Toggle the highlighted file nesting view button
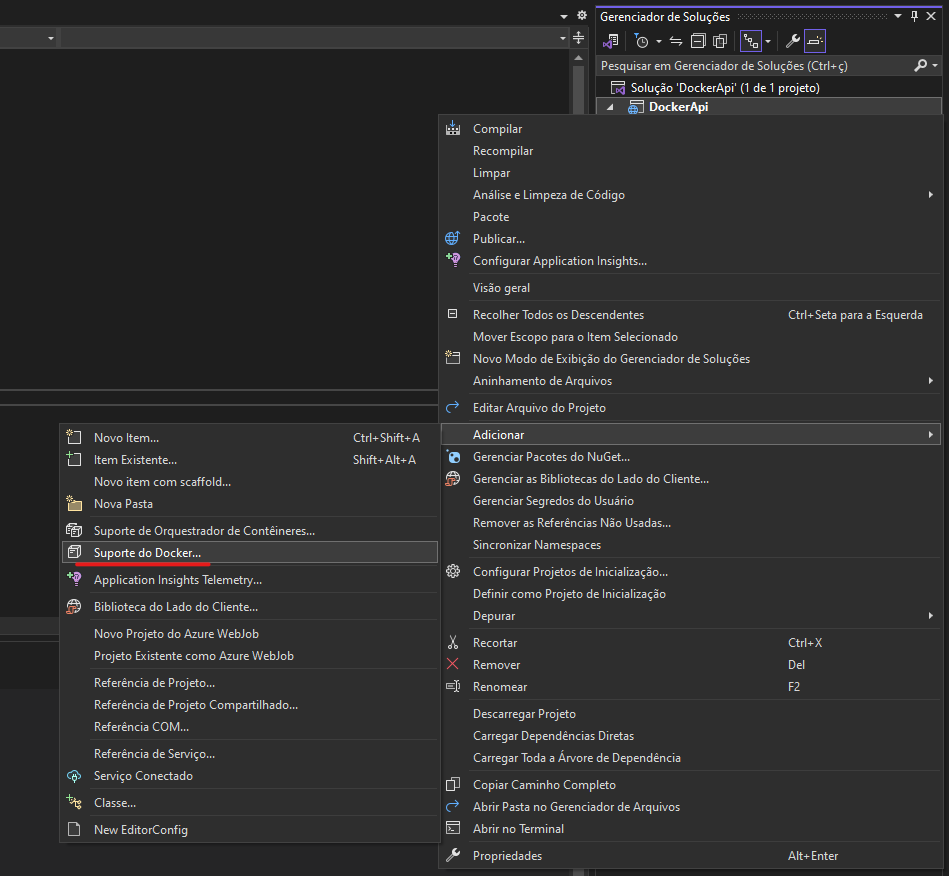The width and height of the screenshot is (949, 876). point(750,41)
